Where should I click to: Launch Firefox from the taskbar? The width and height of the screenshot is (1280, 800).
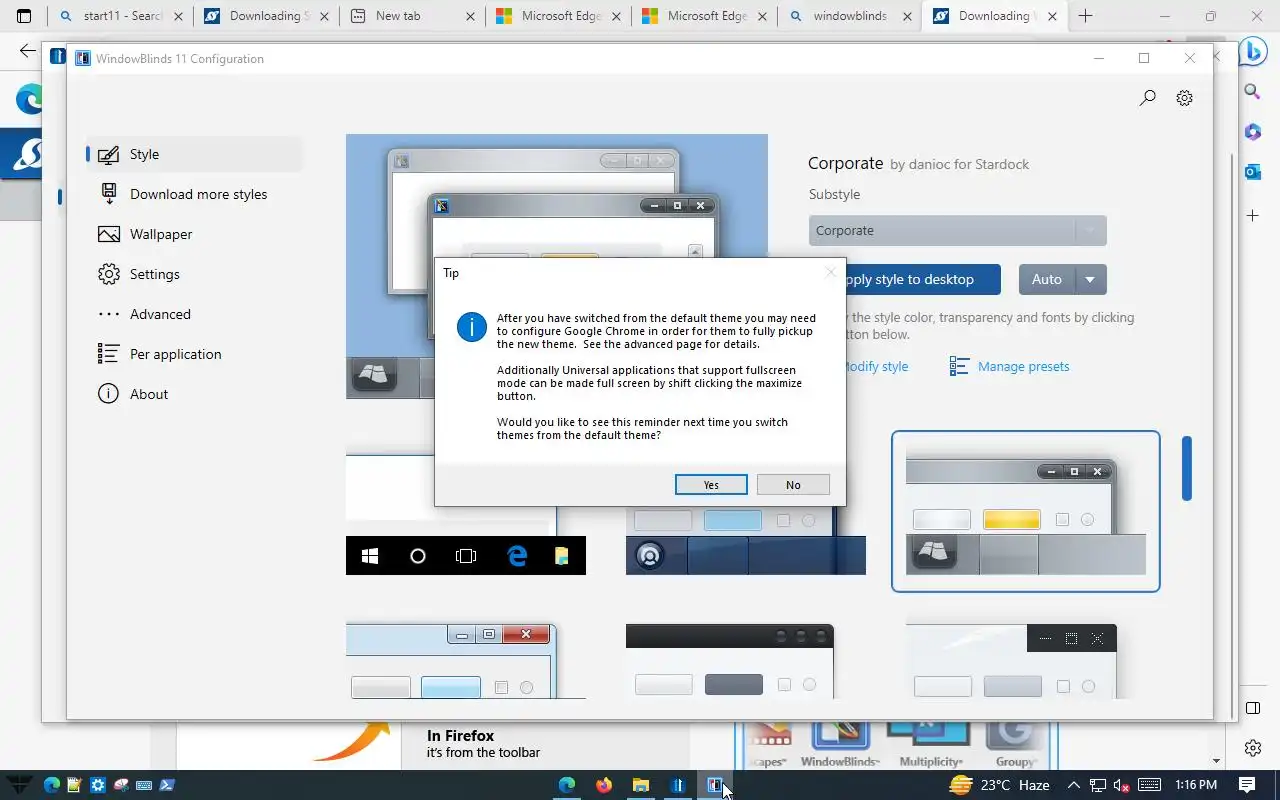coord(603,785)
